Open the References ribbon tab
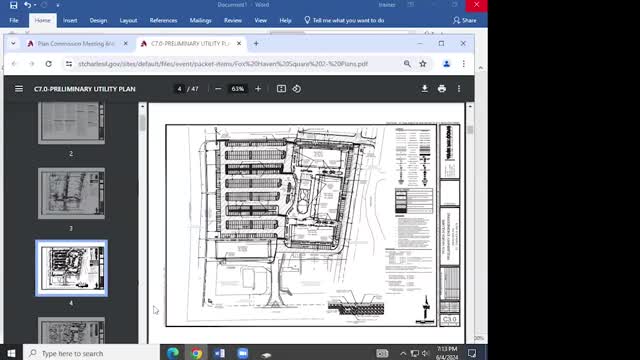Image resolution: width=640 pixels, height=360 pixels. point(163,20)
